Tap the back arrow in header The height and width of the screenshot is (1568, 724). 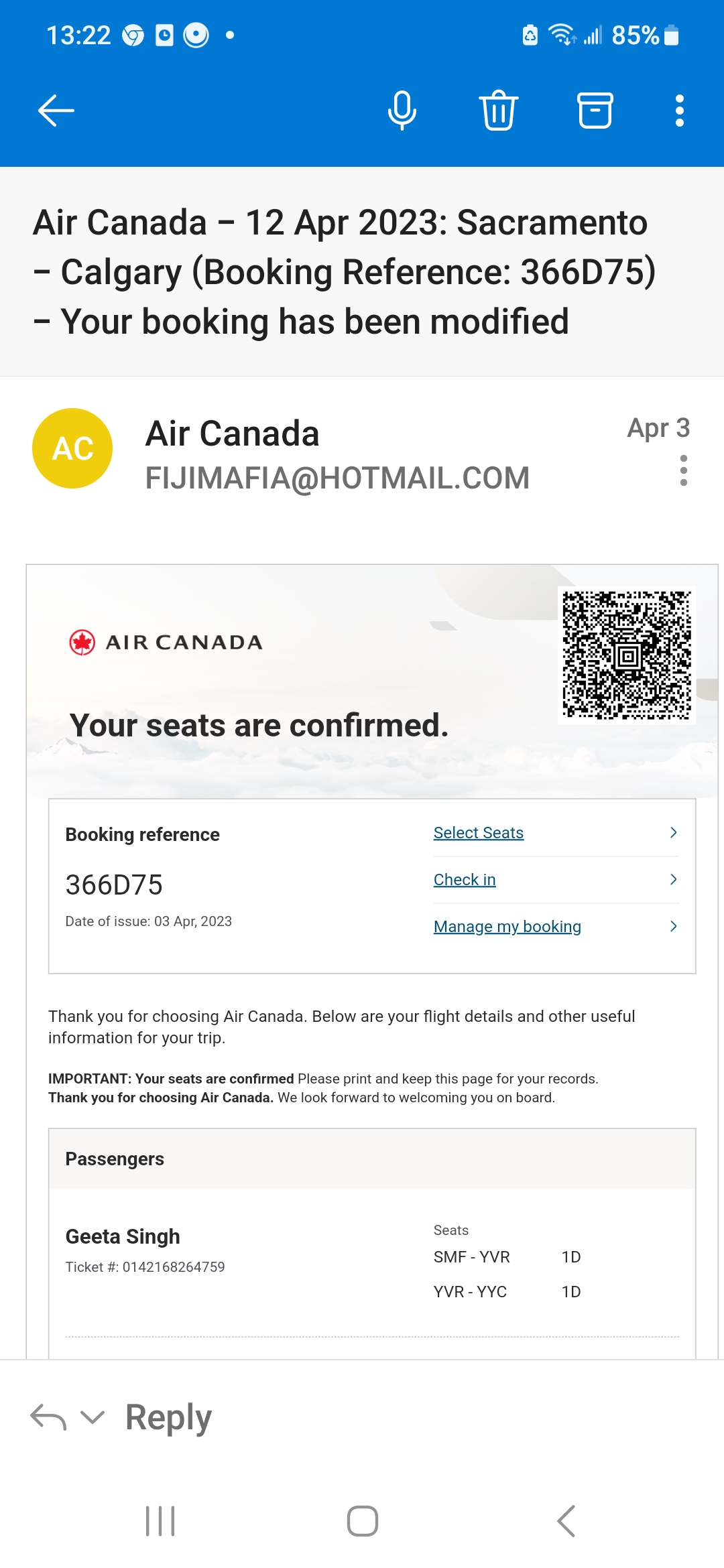(56, 111)
